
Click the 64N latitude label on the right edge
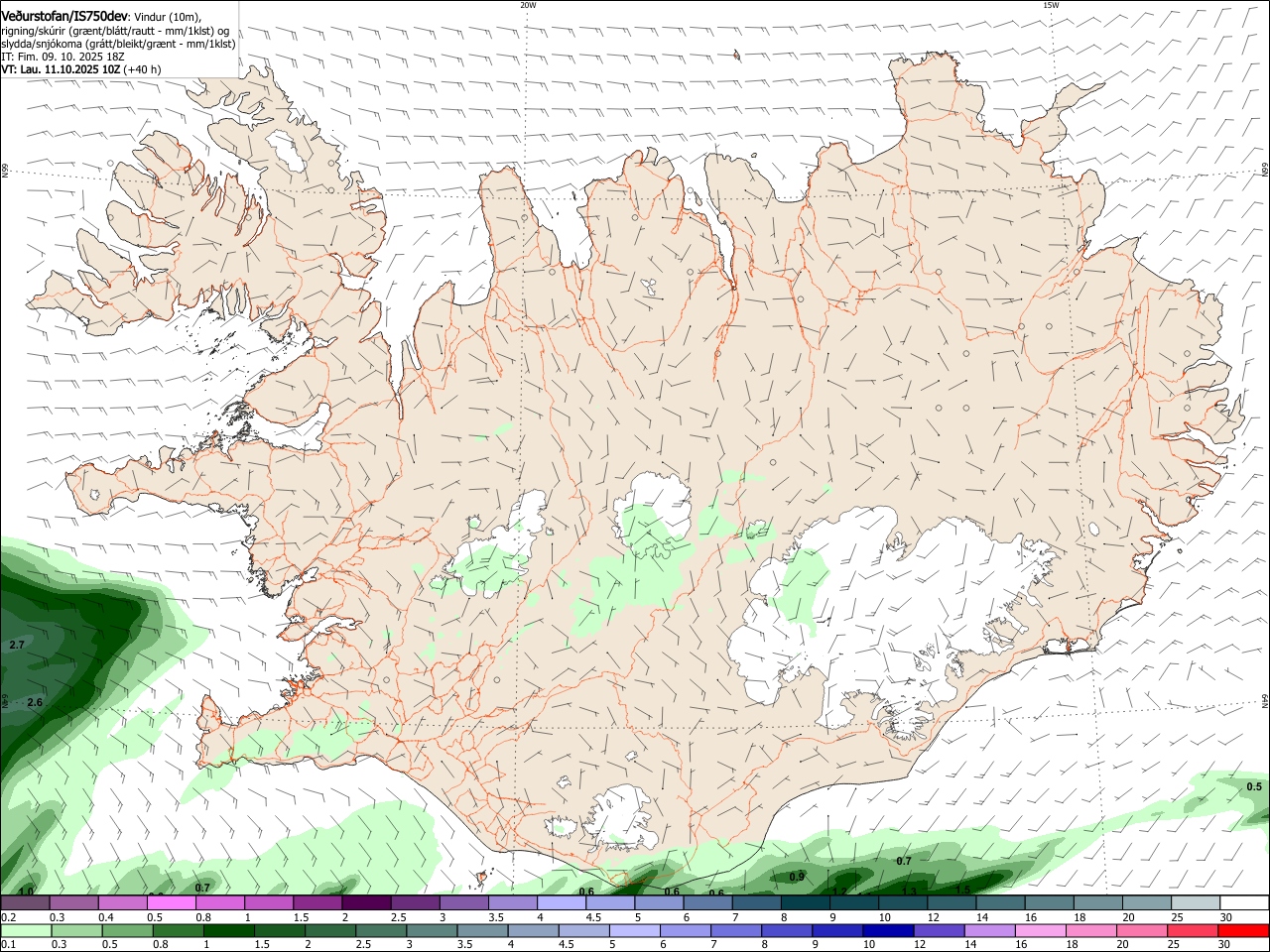click(x=1265, y=700)
